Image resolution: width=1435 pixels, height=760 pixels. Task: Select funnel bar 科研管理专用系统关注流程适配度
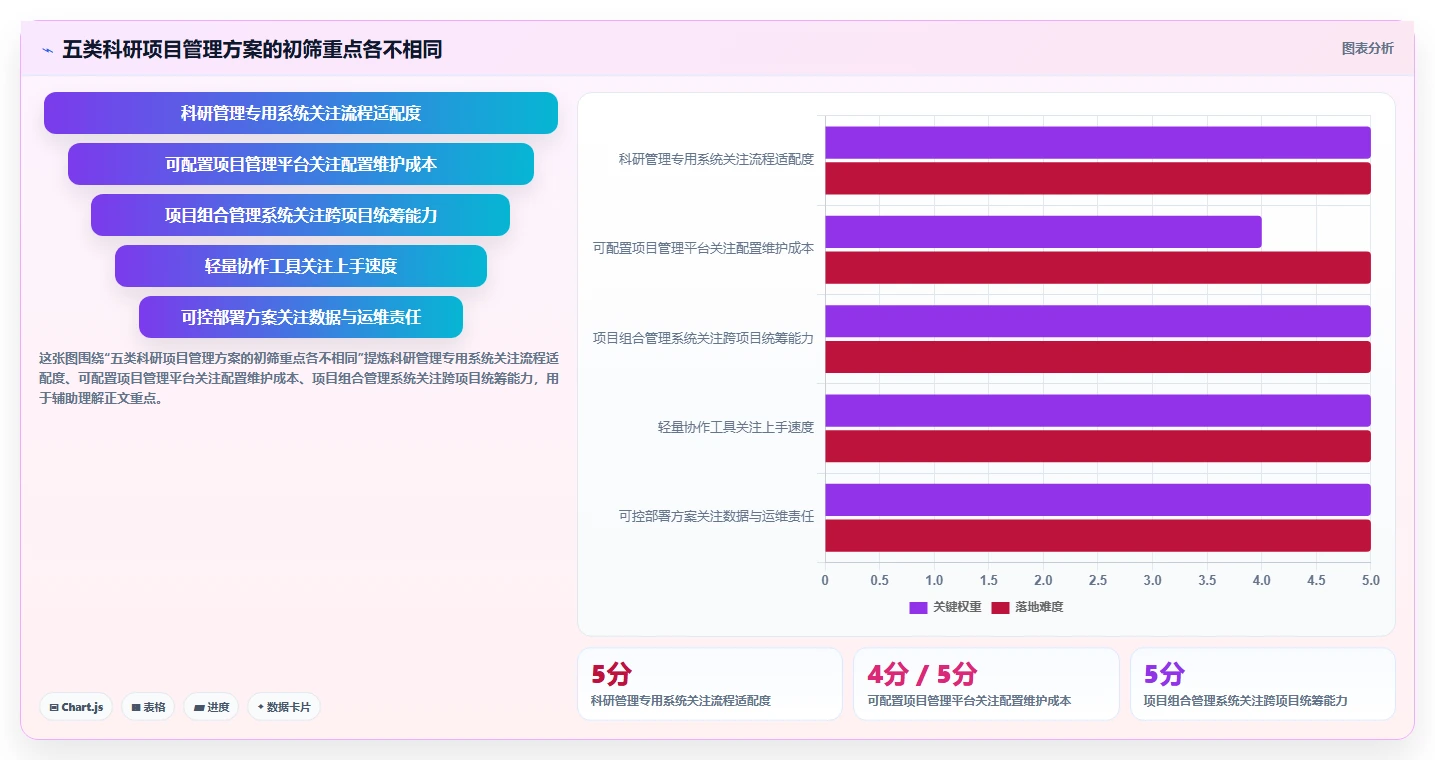[301, 113]
